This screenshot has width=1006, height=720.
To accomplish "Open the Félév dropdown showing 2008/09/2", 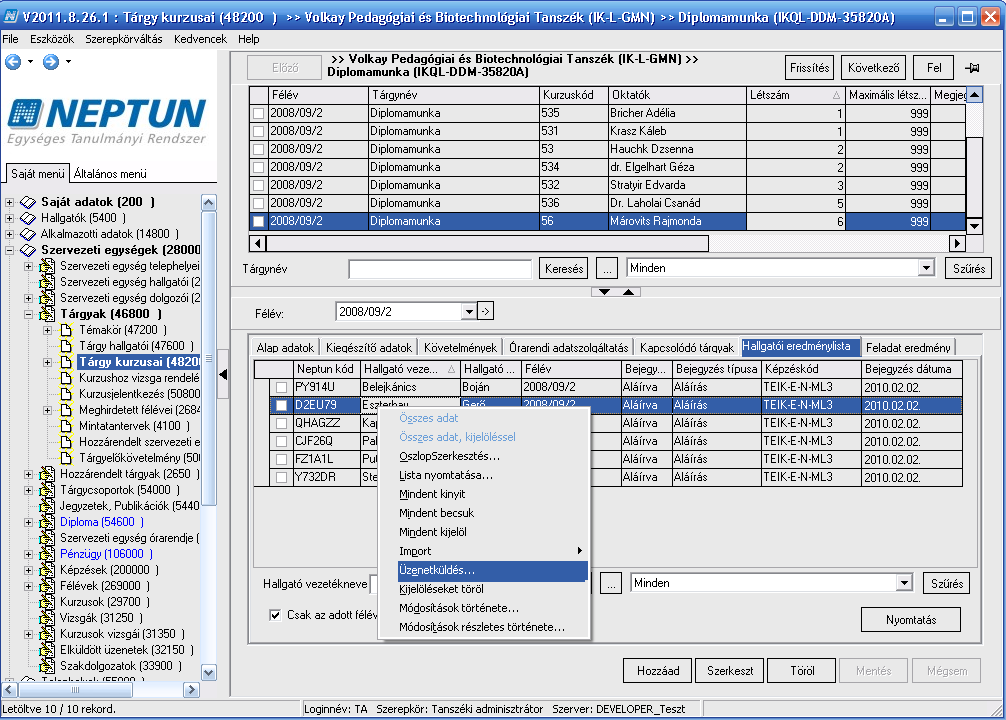I will [x=470, y=312].
